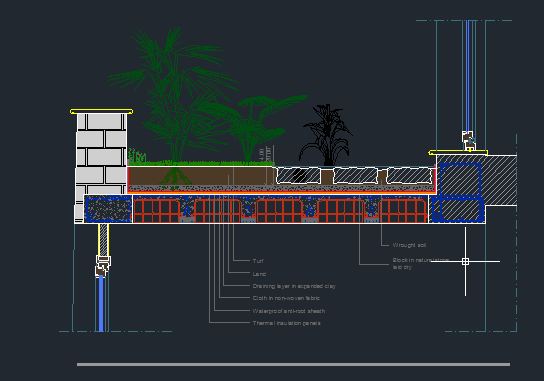Pick the 'Cloth in non-woven fabric' text
Viewport: 544px width, 381px height.
coord(286,298)
